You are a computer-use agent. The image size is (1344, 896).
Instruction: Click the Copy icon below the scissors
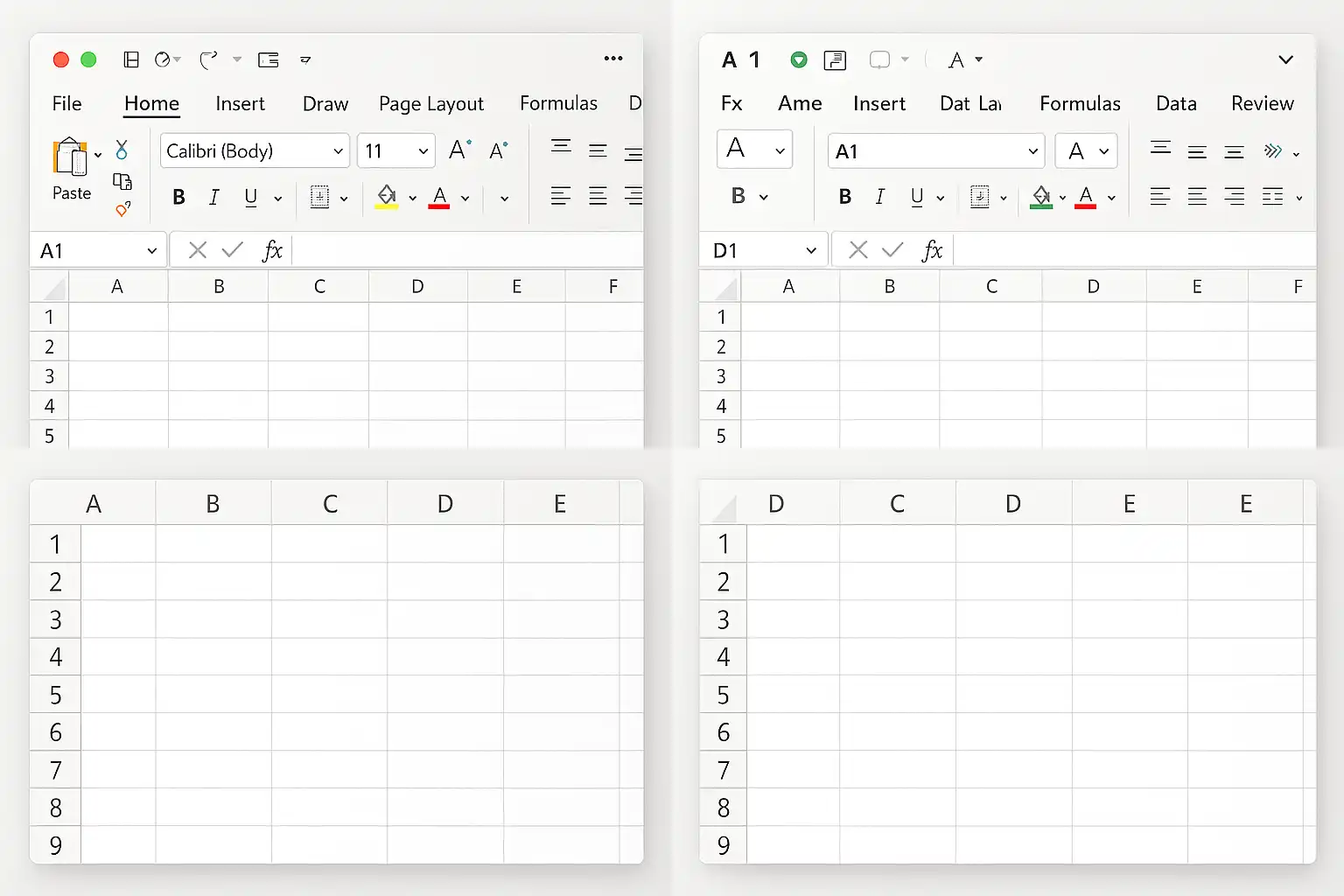click(122, 181)
